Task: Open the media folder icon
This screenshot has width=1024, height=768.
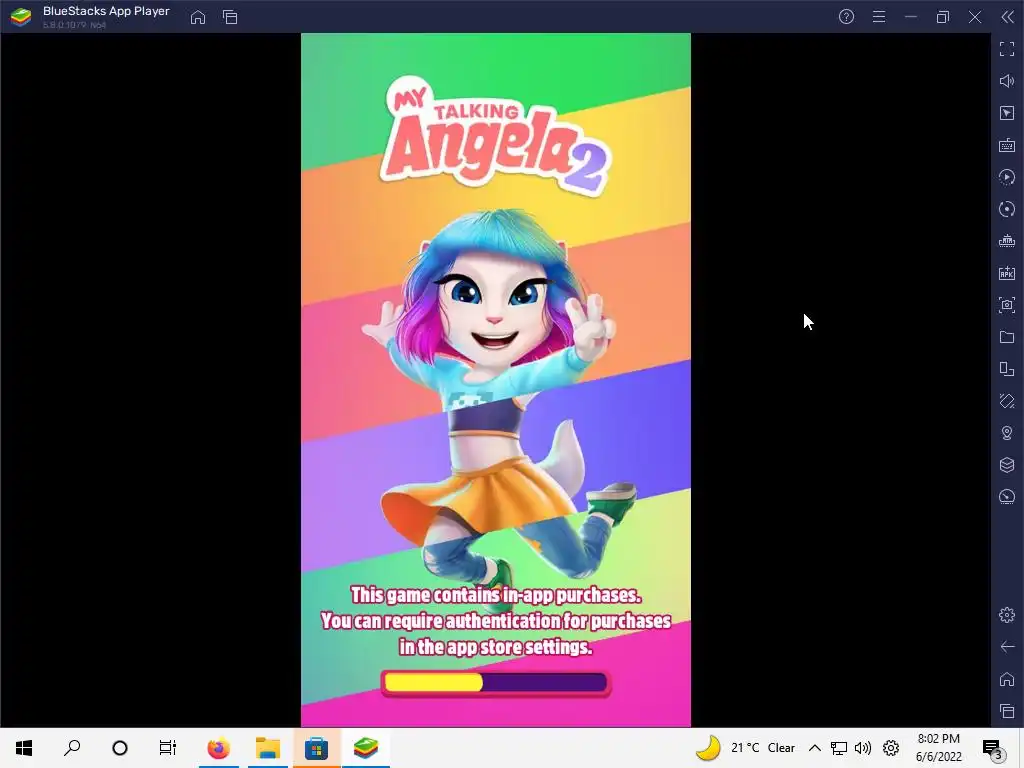Action: point(1007,337)
